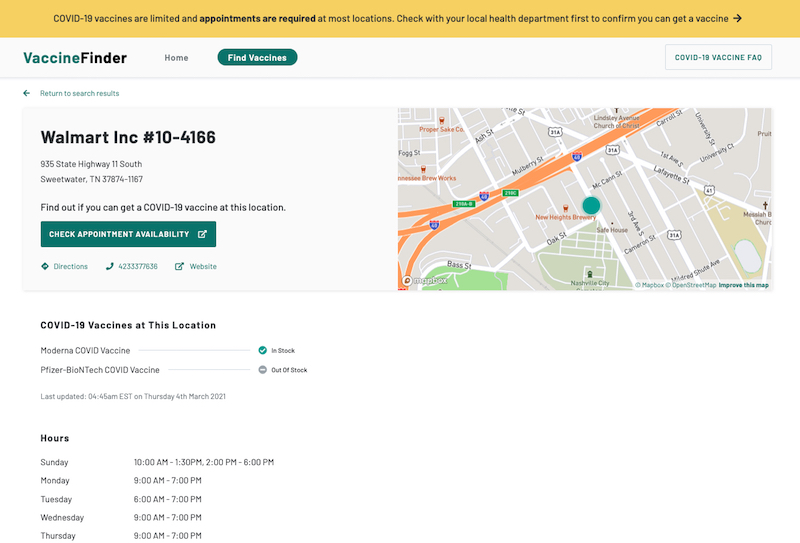The height and width of the screenshot is (543, 800).
Task: Click address line 935 State Highway 11 South
Action: coord(91,164)
